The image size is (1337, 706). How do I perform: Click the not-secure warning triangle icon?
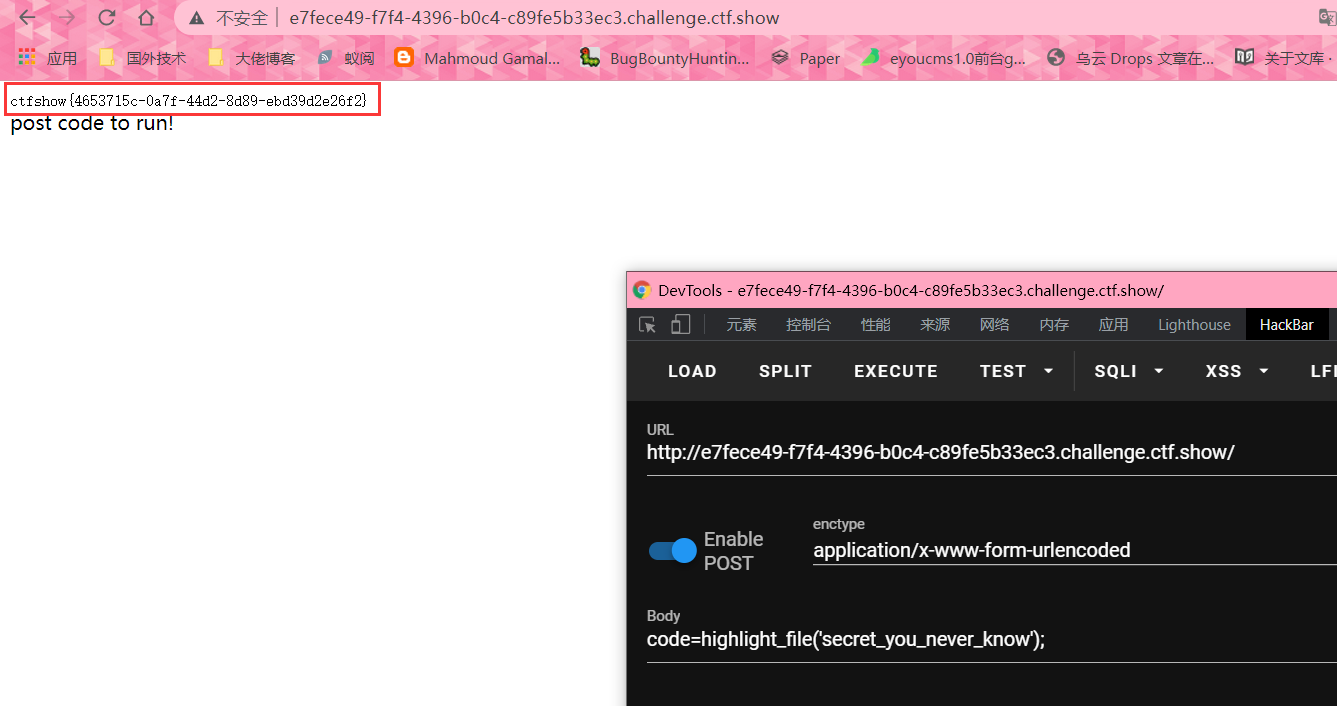pos(197,18)
